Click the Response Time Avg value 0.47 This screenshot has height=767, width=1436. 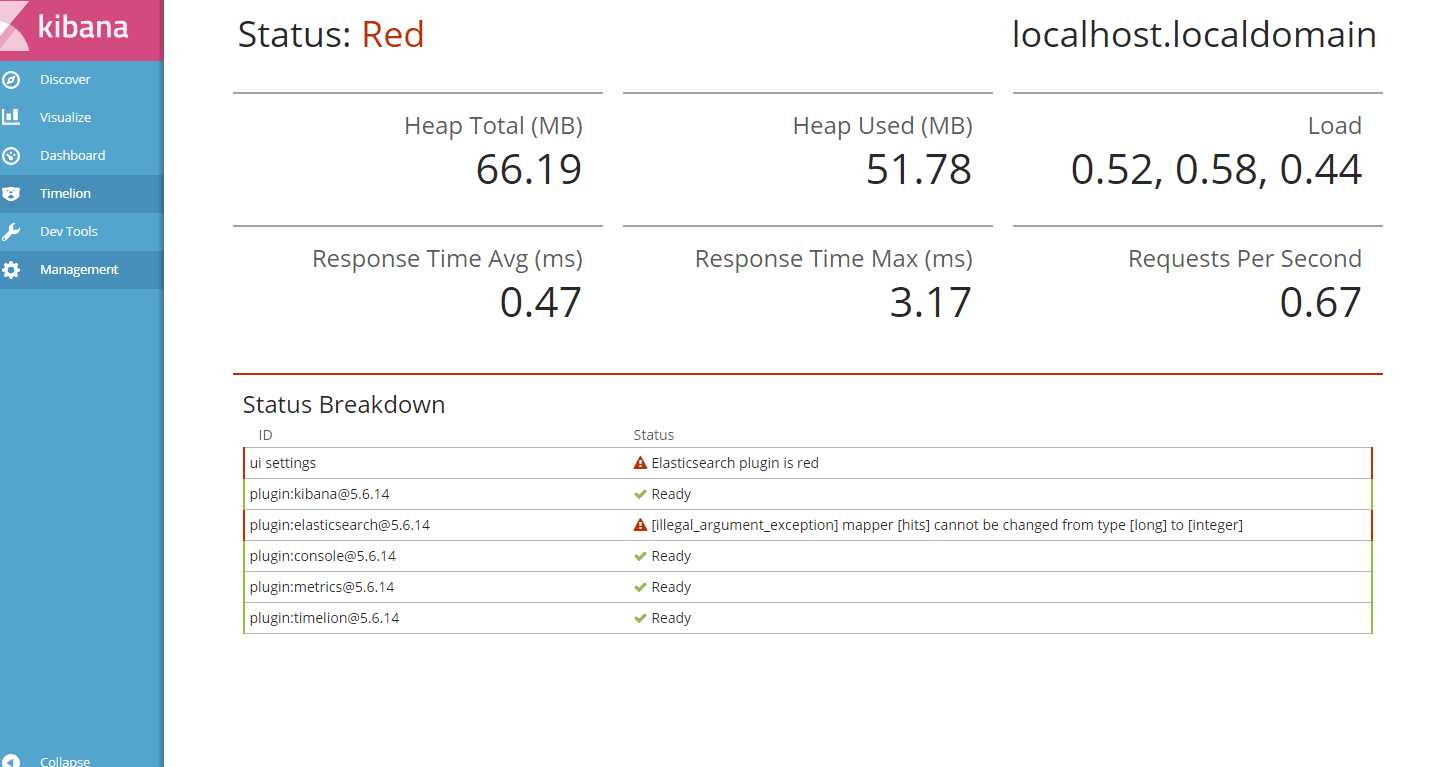coord(541,302)
